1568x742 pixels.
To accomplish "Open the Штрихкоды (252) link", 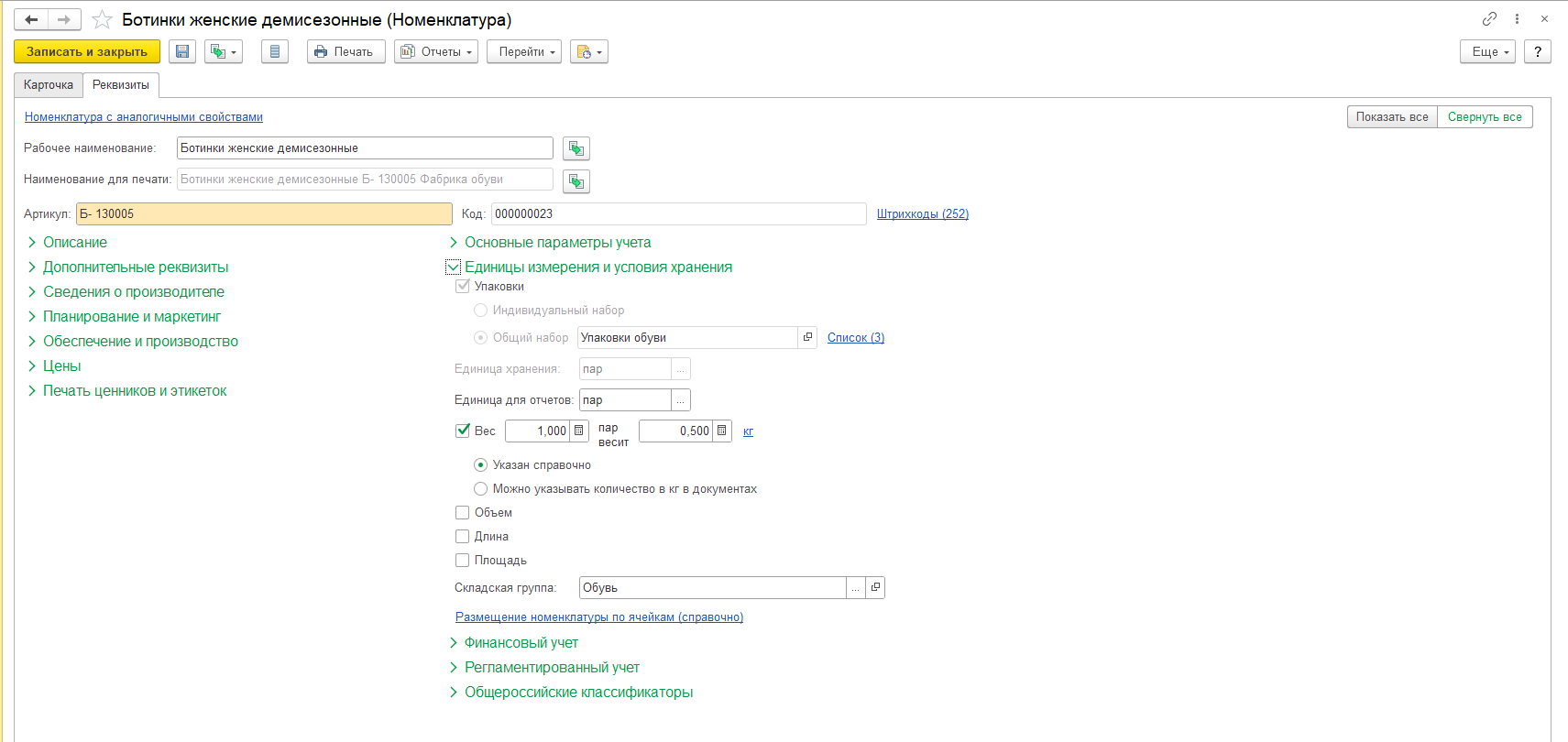I will [x=923, y=214].
